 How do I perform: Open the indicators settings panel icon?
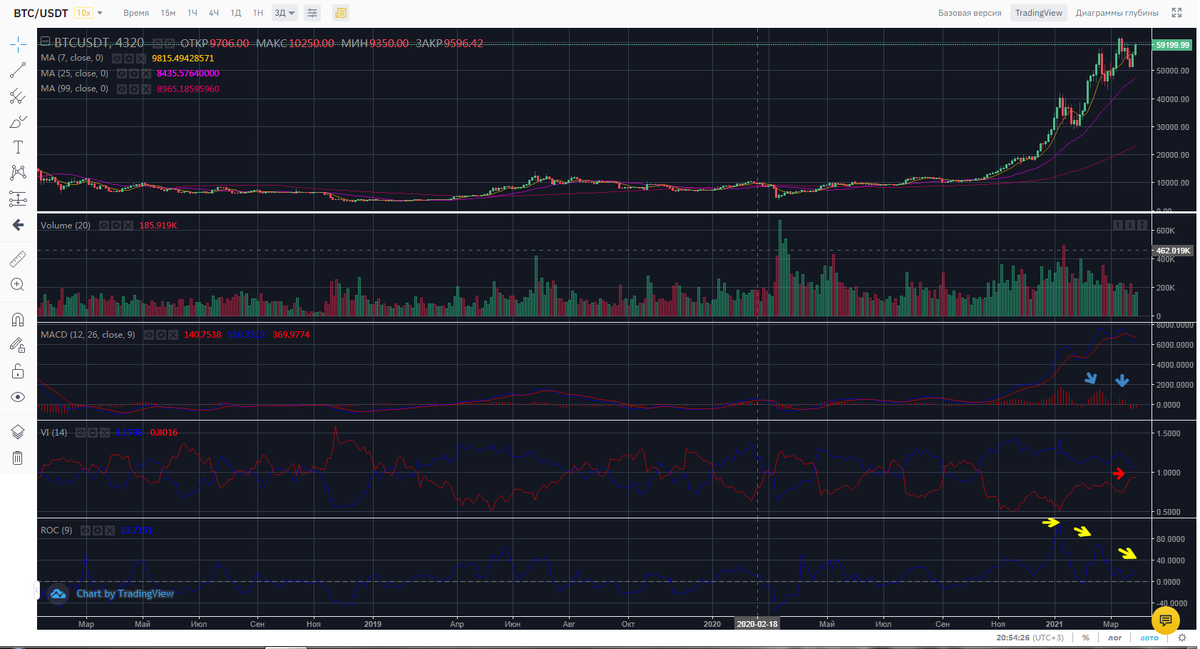click(x=311, y=13)
